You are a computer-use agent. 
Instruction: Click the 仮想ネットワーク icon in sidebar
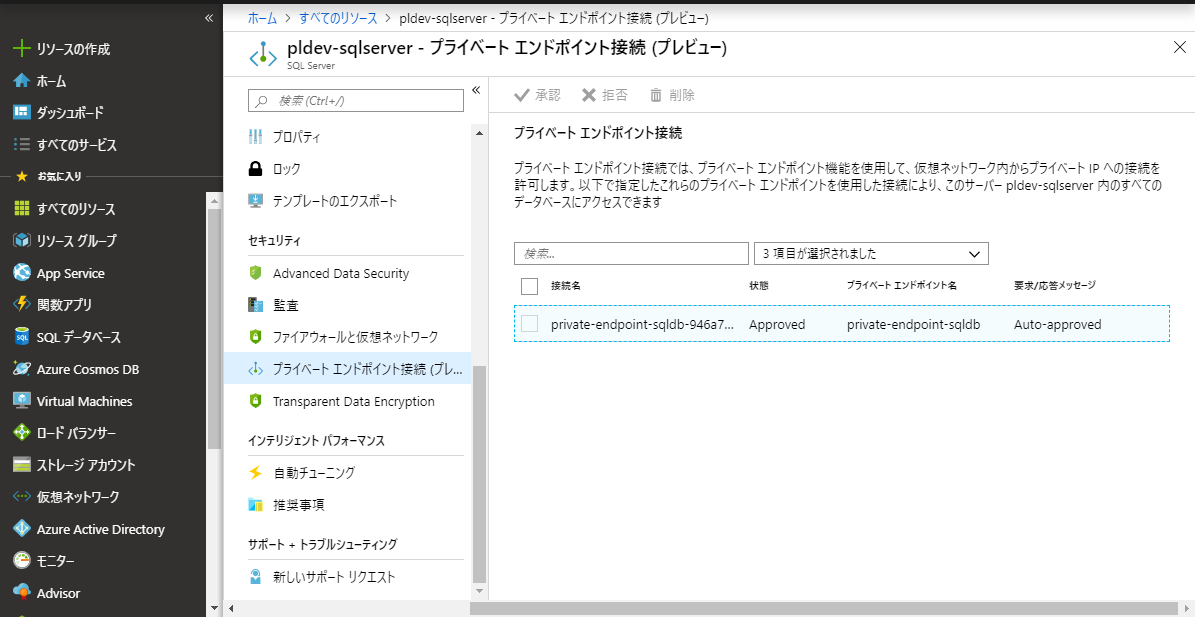pos(21,497)
